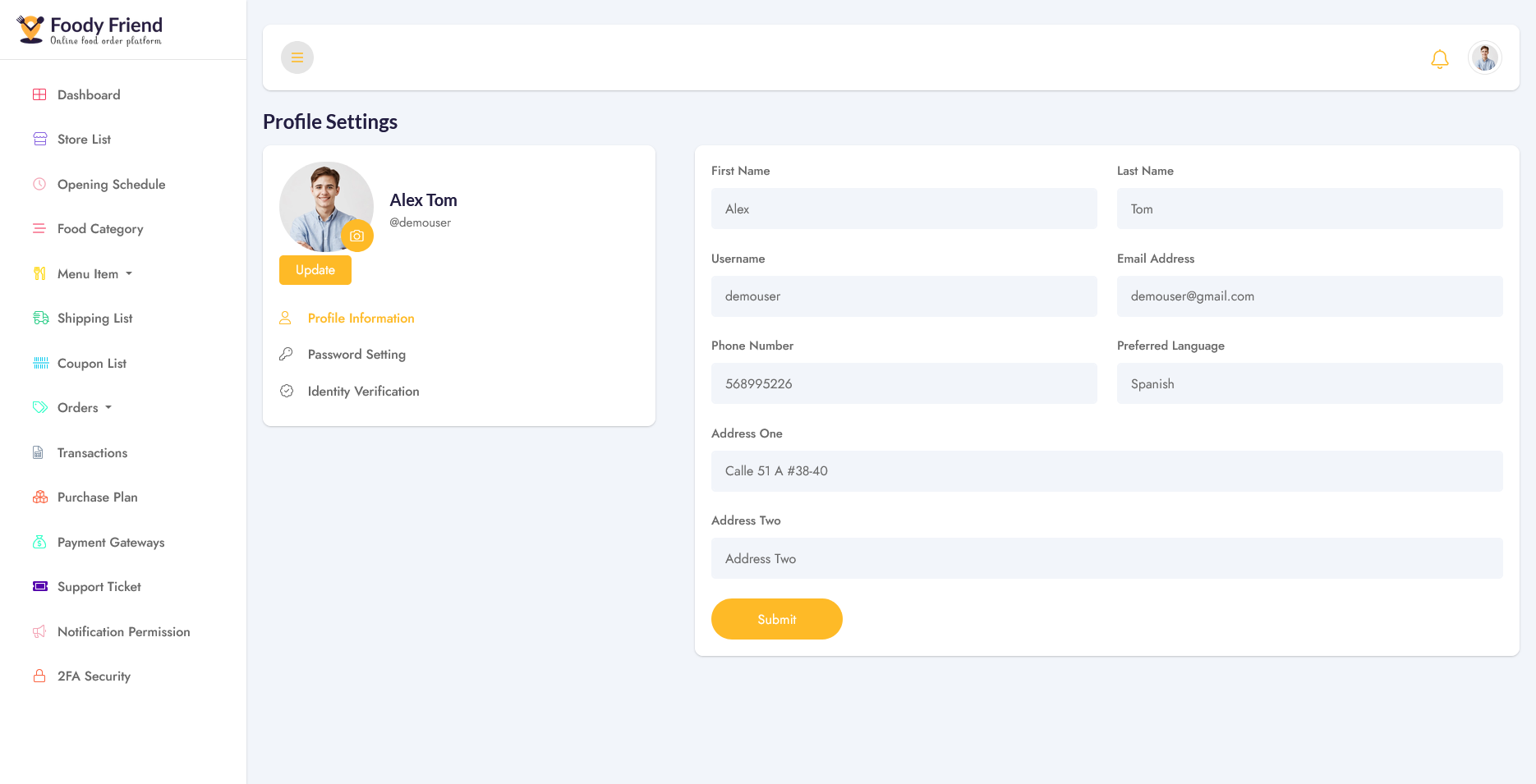The height and width of the screenshot is (784, 1536).
Task: Open Payment Gateways page
Action: (x=111, y=542)
